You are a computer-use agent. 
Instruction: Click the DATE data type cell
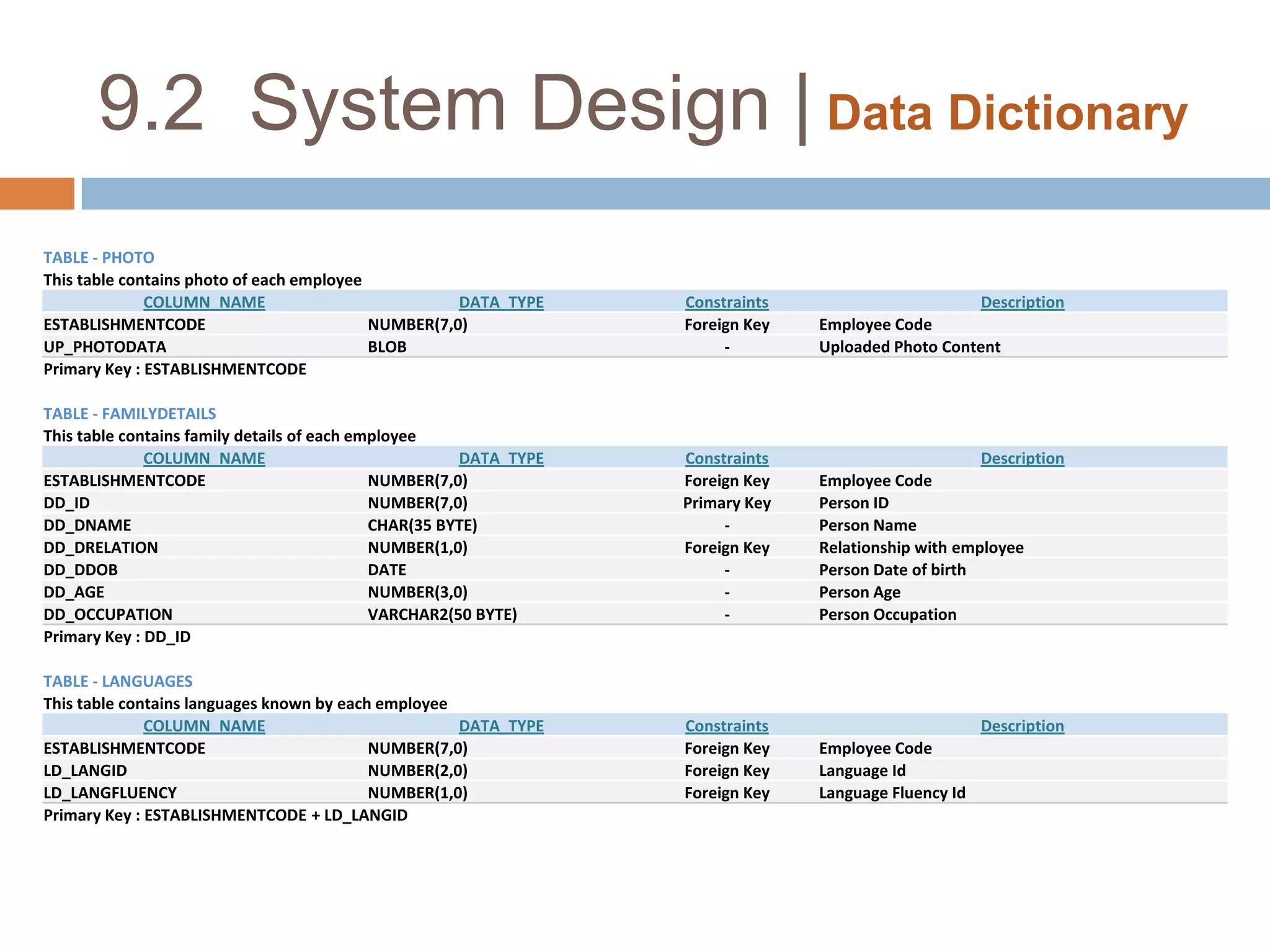[387, 570]
